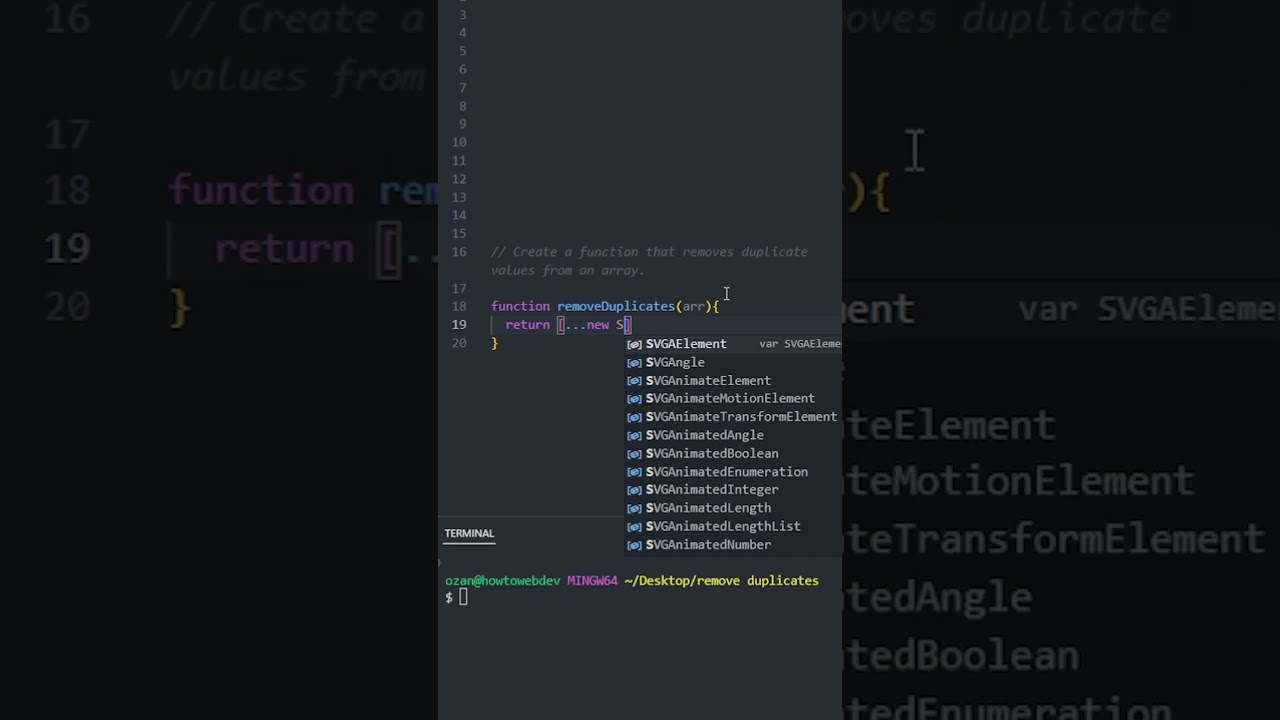This screenshot has width=1280, height=720.
Task: Click terminal path '~/Desktop/remove duplicates'
Action: 721,580
